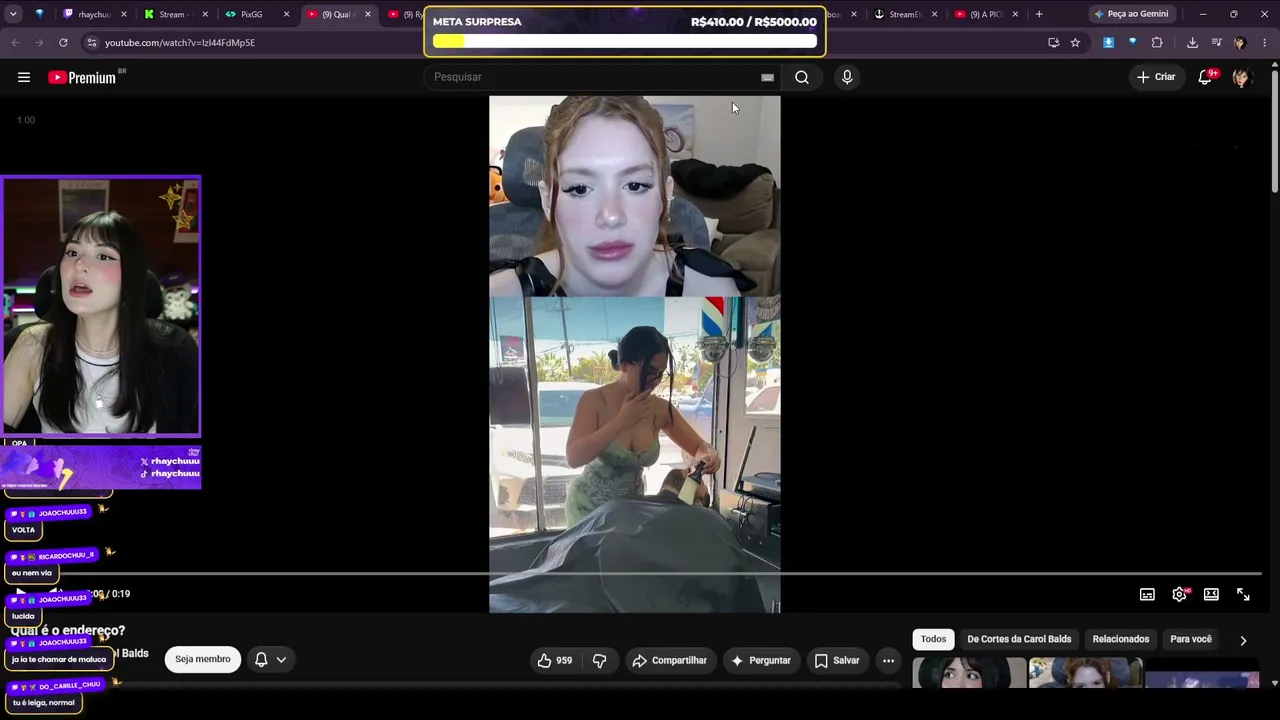The width and height of the screenshot is (1280, 720).
Task: Switch to the StreamElements tab
Action: point(905,14)
